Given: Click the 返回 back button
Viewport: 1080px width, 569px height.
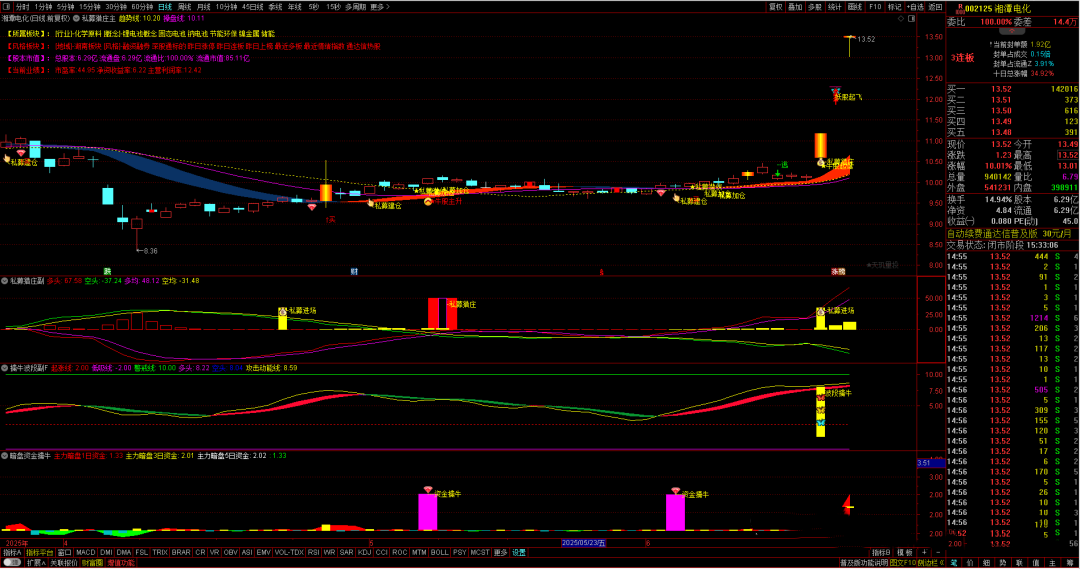Looking at the screenshot, I should click(x=931, y=6).
